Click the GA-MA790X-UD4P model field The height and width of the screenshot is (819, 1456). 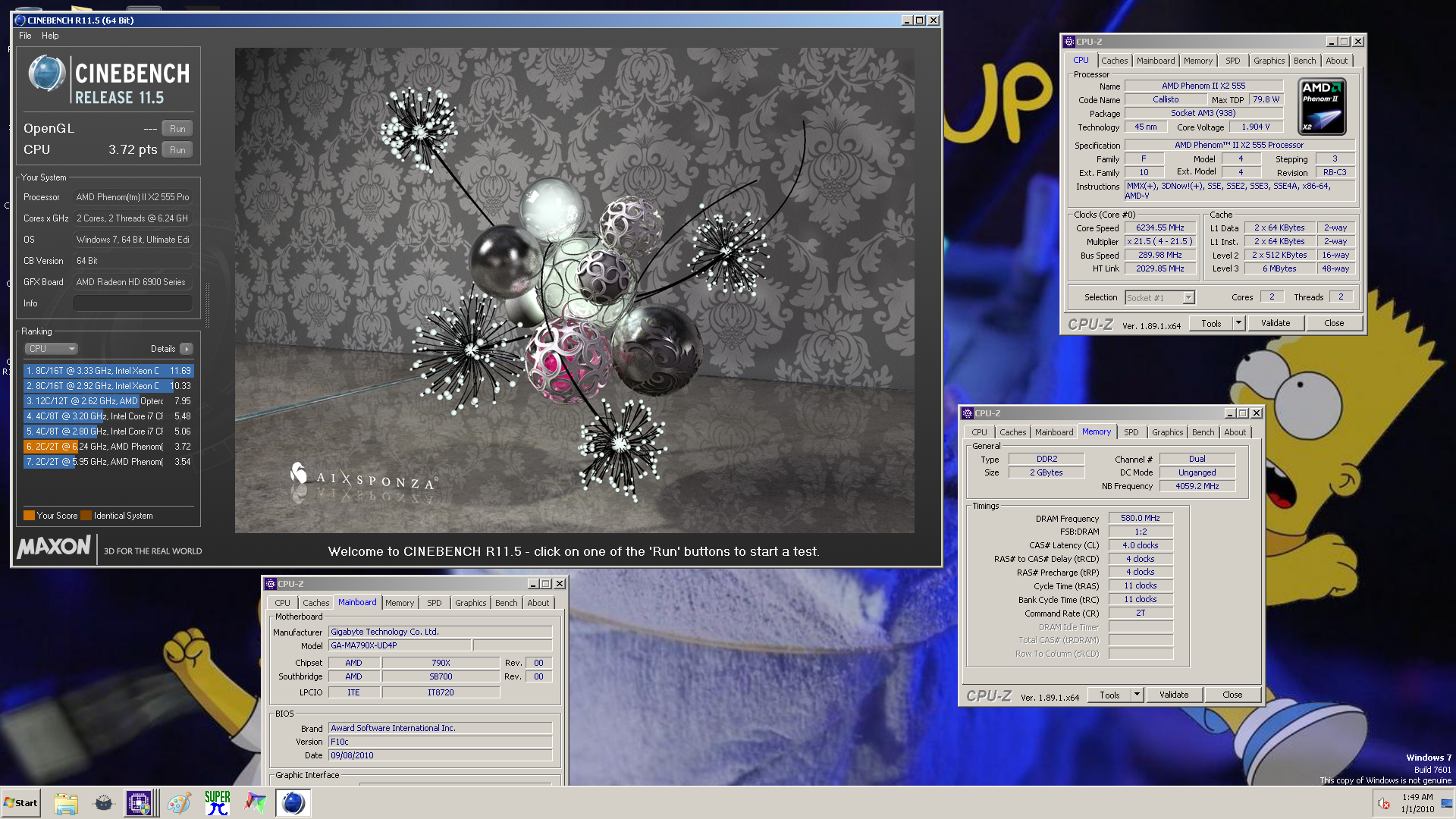click(x=400, y=646)
